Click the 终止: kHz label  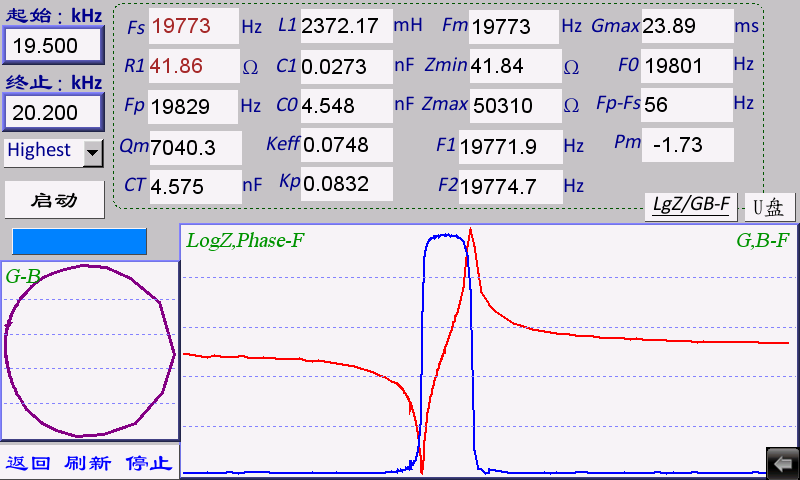54,82
